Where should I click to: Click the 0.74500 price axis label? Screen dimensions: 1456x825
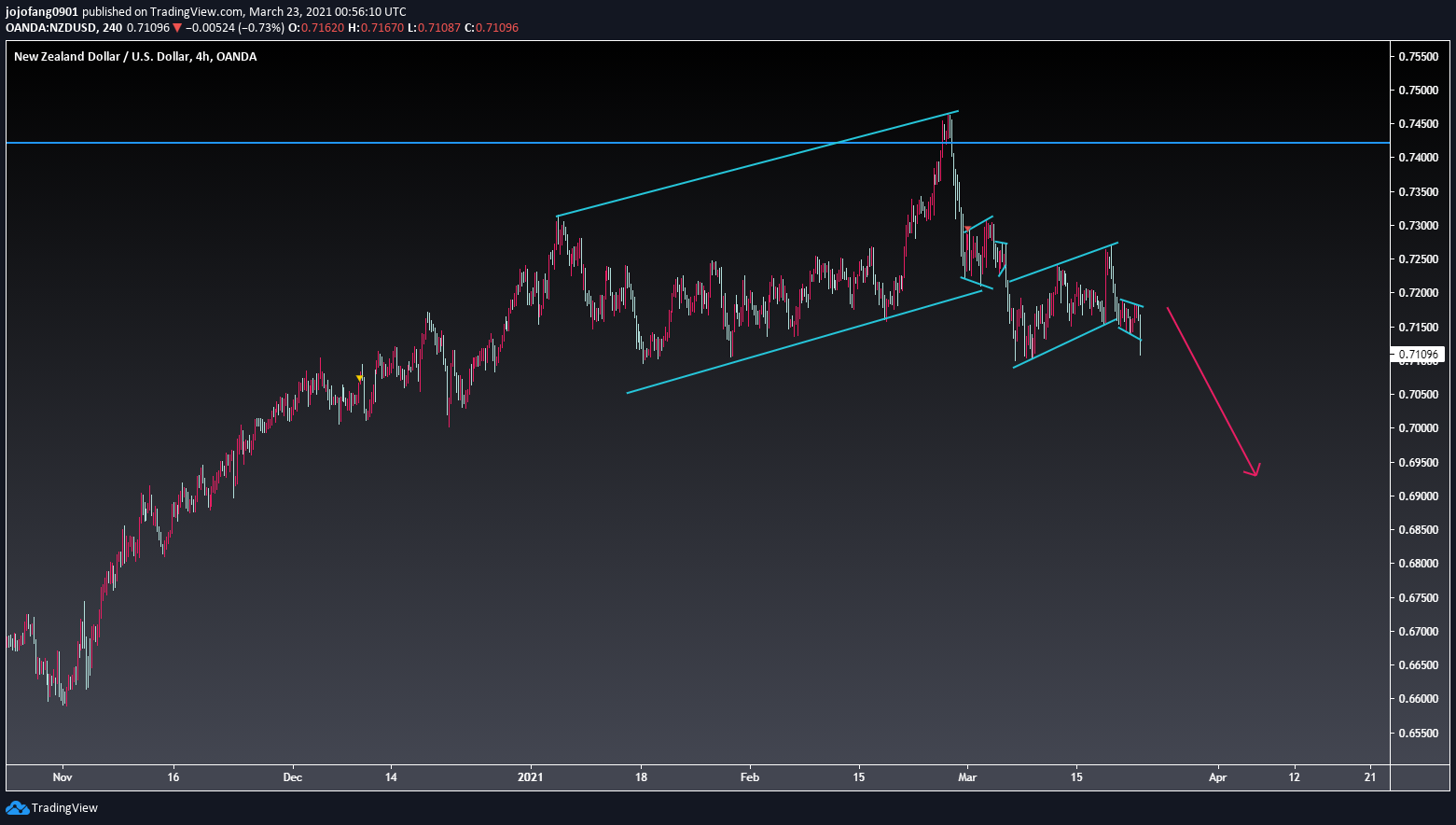pos(1418,124)
